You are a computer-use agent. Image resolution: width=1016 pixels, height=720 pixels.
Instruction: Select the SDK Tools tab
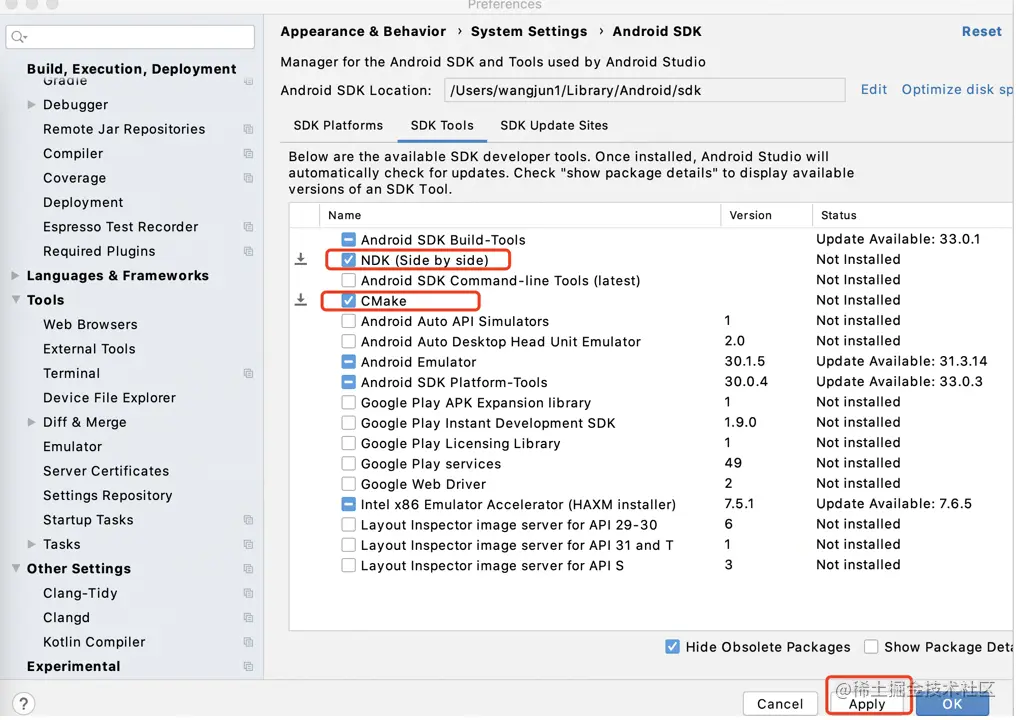click(x=442, y=125)
